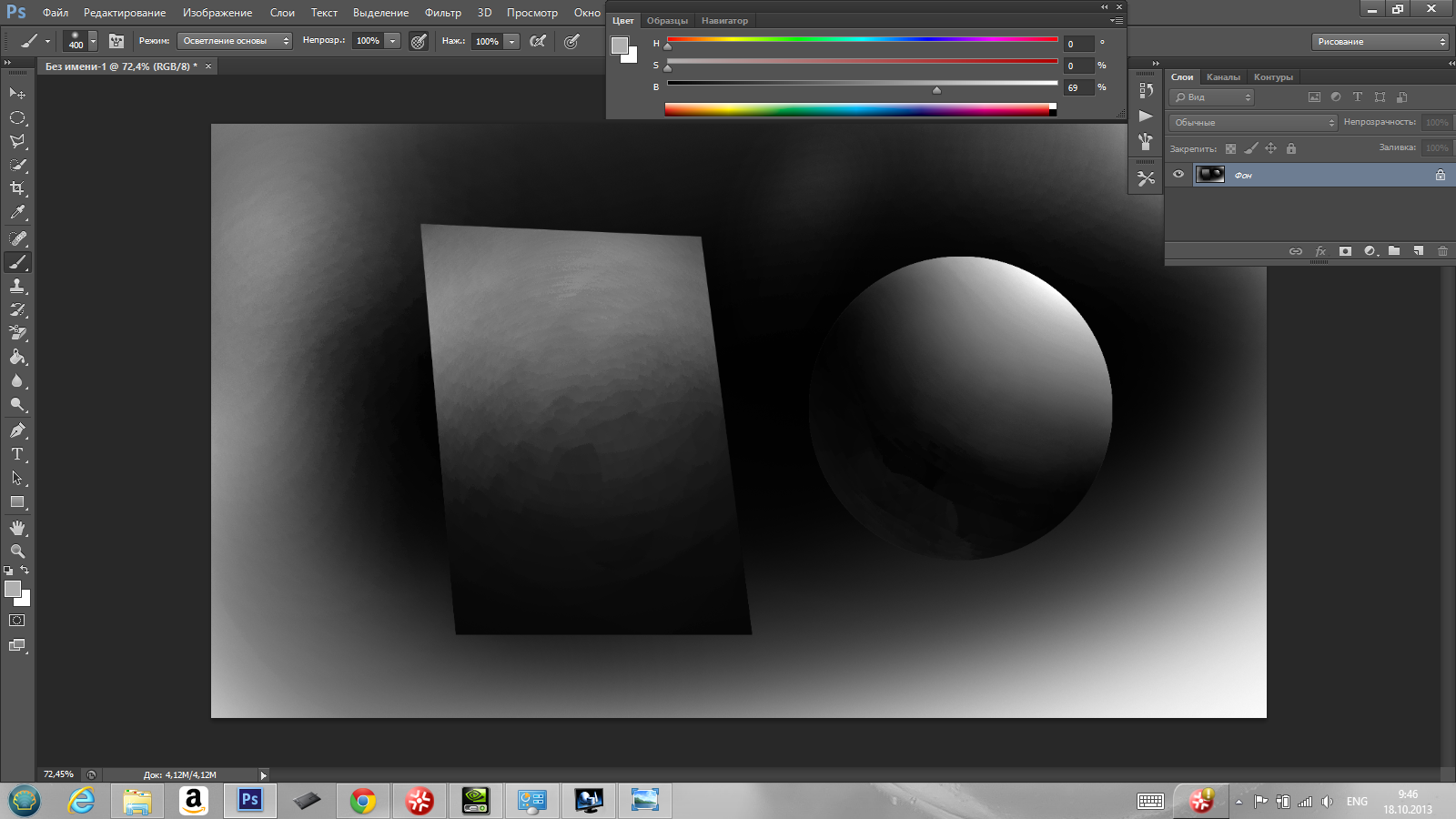The image size is (1456, 819).
Task: Swap foreground and background colors
Action: 25,570
